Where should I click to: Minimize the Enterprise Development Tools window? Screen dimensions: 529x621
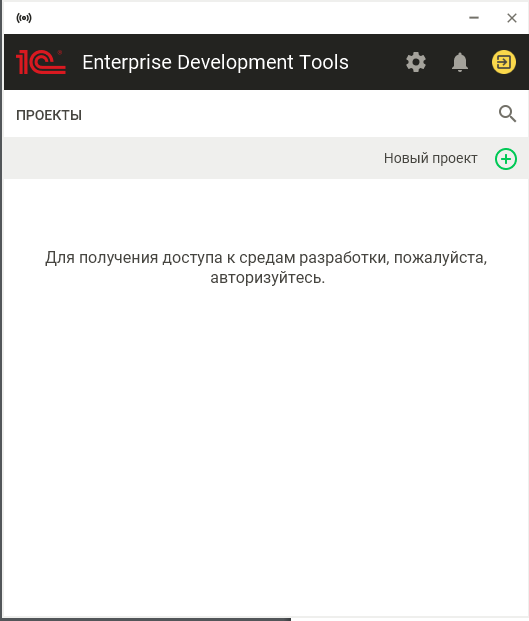tap(474, 18)
